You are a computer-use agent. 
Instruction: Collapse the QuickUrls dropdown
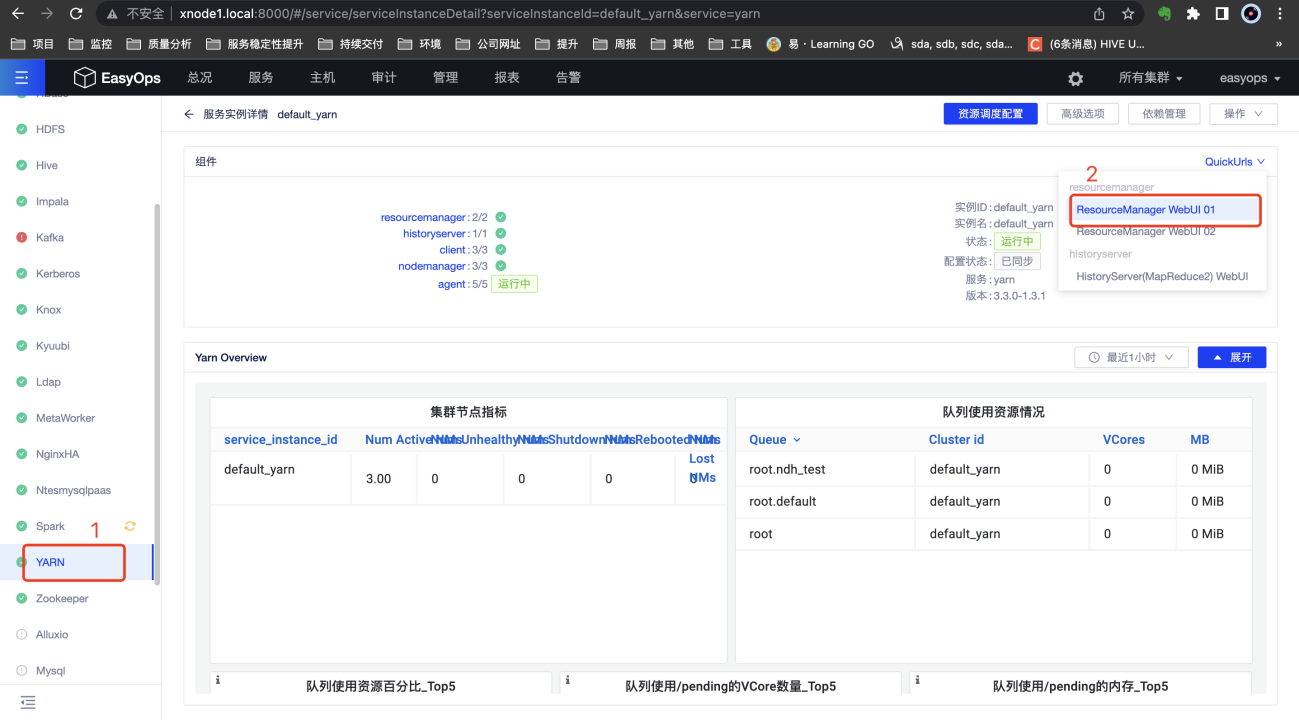click(x=1235, y=162)
